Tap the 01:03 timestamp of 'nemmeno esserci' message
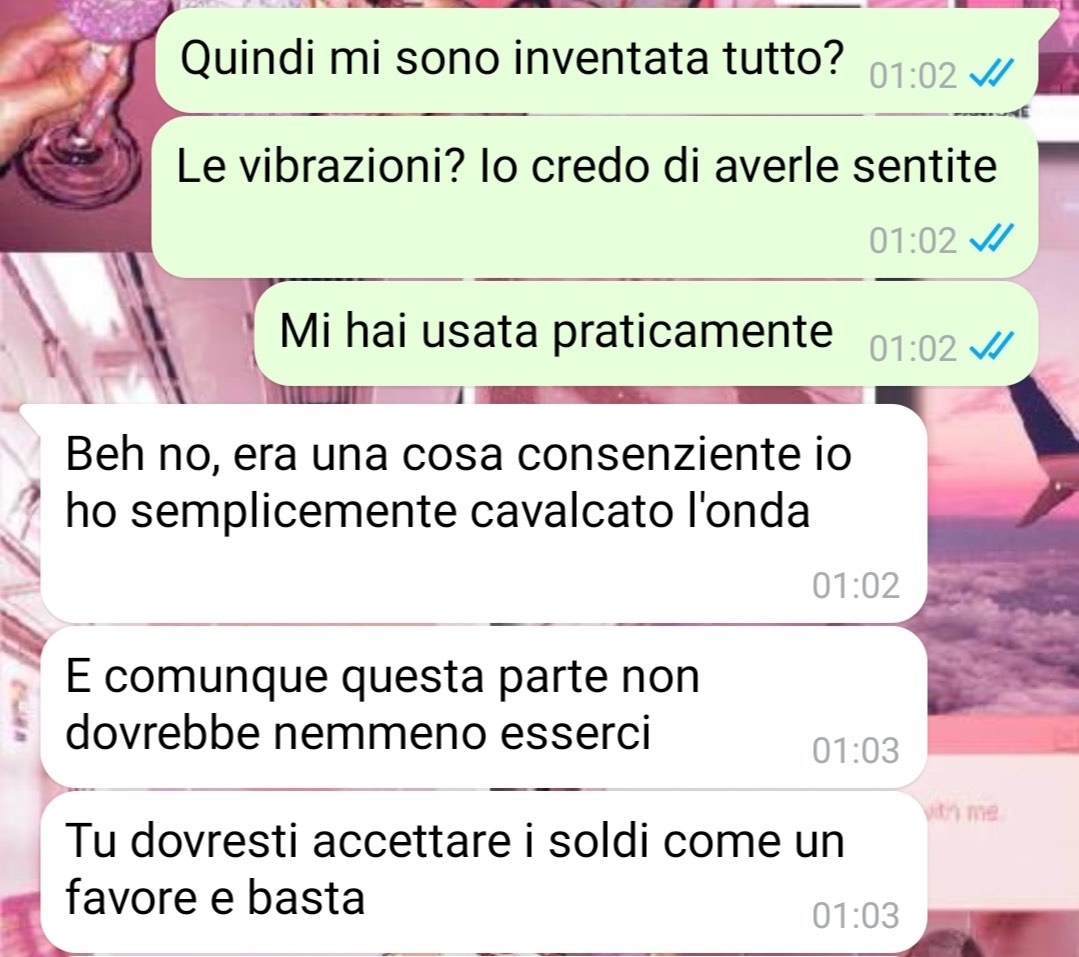Viewport: 1079px width, 957px height. pyautogui.click(x=855, y=750)
